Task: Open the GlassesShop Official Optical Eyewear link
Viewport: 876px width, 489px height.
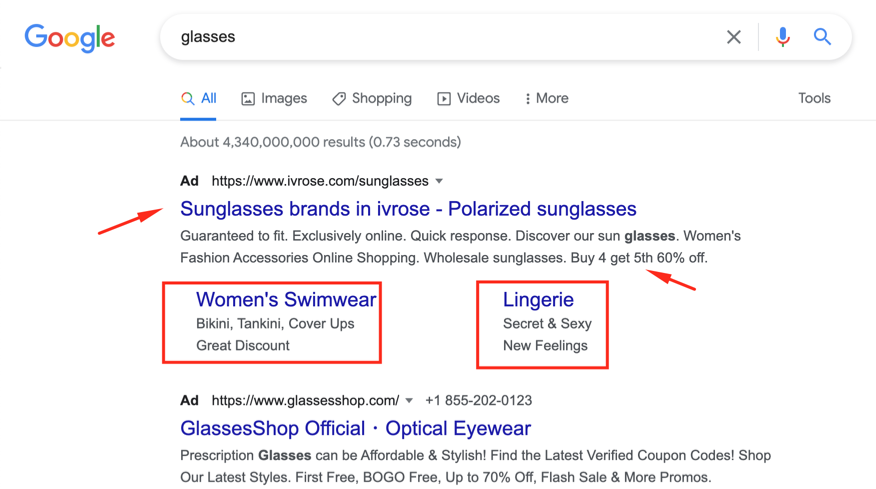Action: [x=355, y=428]
